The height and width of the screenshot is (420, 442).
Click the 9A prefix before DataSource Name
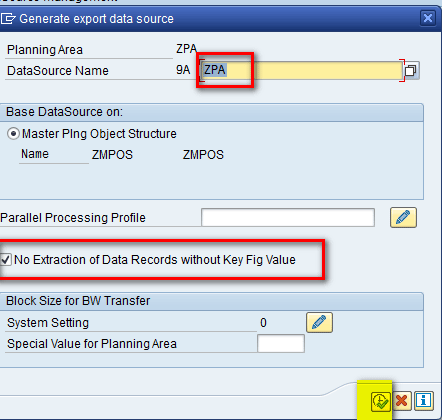pos(183,70)
